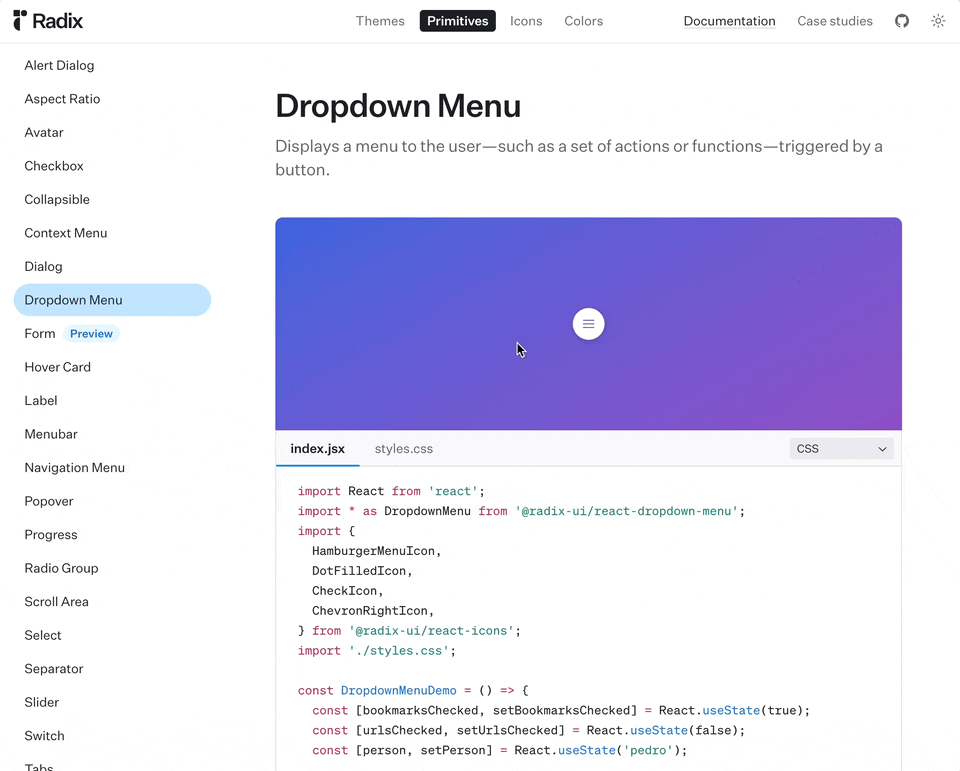Screen dimensions: 960x771
Task: Open the Separator sidebar item
Action: tap(54, 669)
